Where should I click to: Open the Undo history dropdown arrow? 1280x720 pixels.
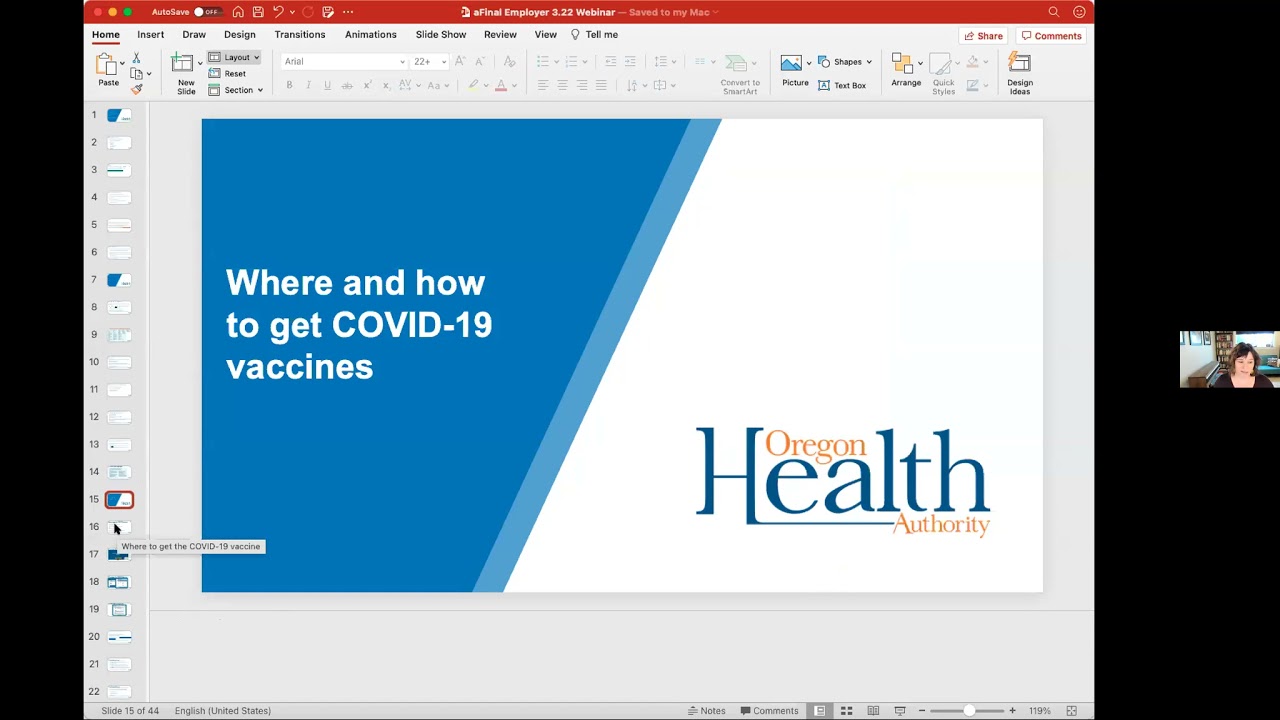[x=292, y=12]
